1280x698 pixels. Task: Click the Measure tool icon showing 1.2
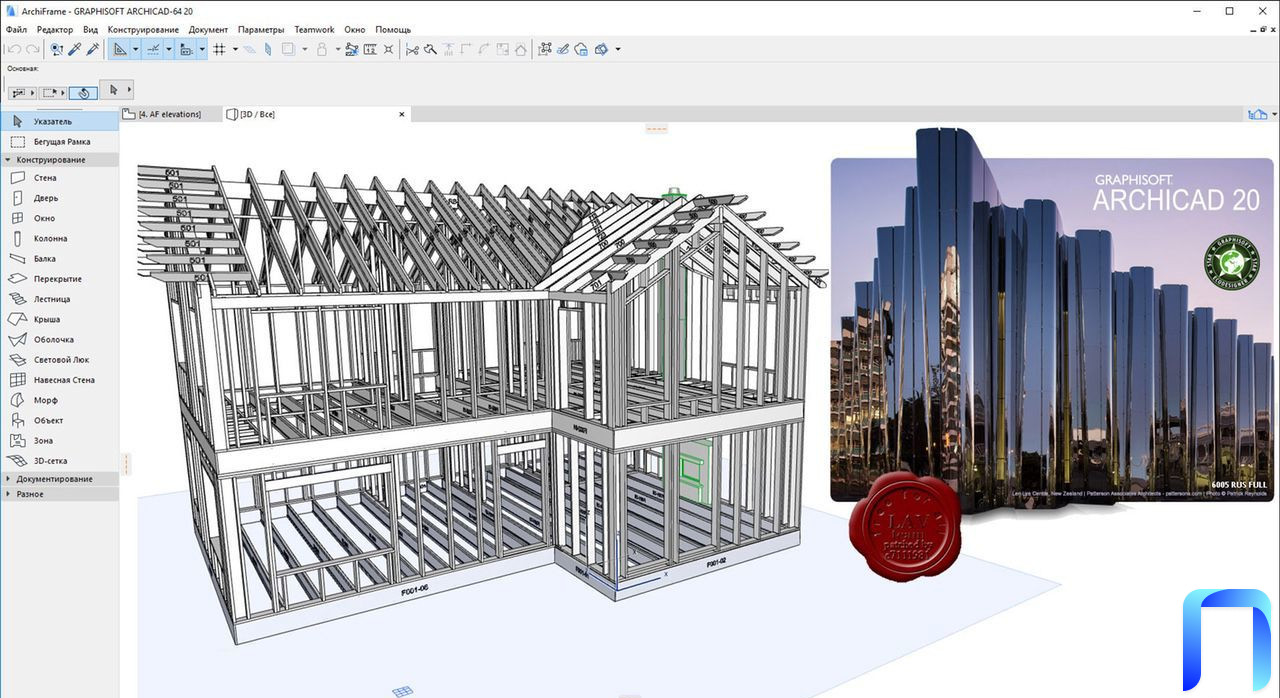click(369, 49)
